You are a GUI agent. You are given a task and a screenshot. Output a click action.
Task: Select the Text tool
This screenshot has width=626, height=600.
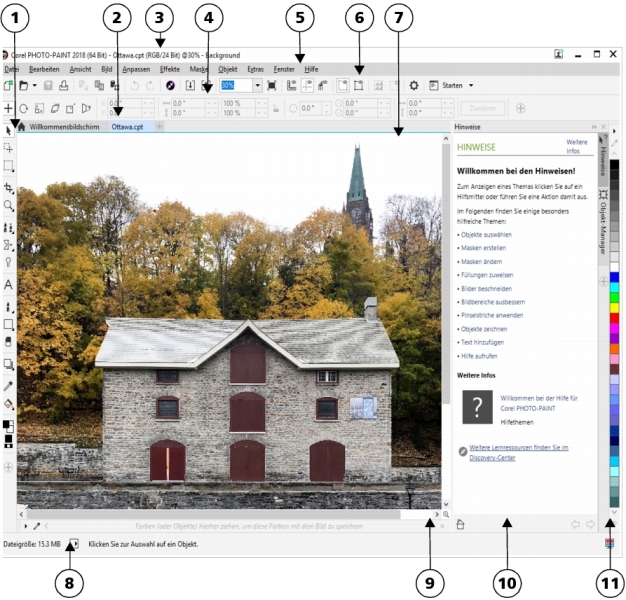(9, 285)
